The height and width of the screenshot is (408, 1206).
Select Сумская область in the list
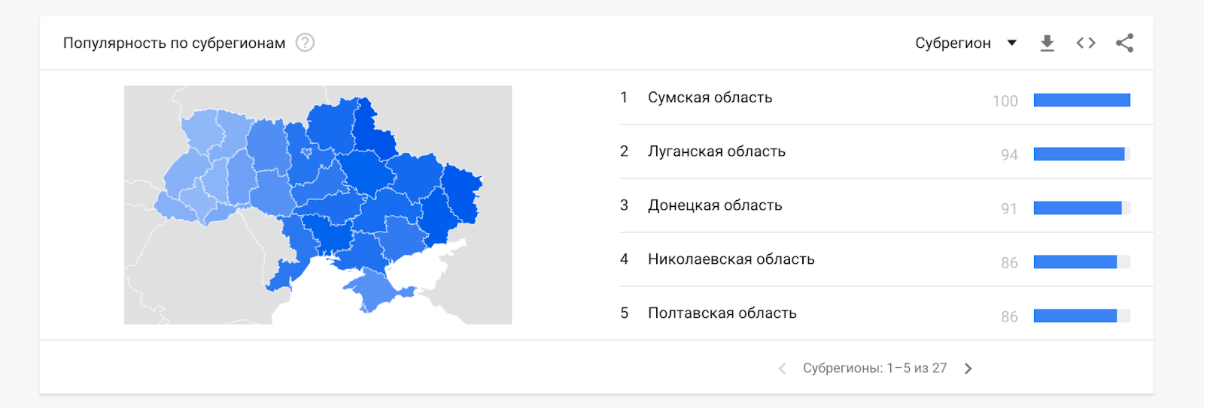point(710,97)
